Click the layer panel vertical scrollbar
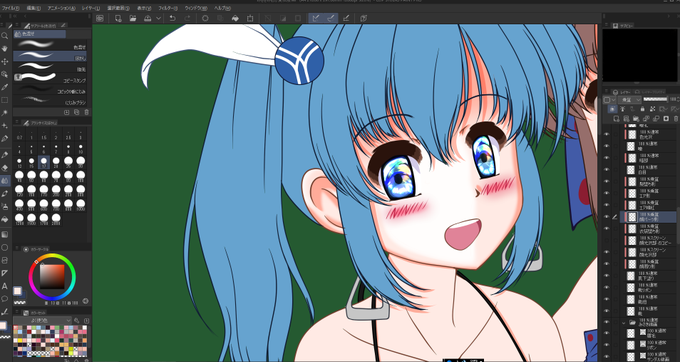This screenshot has width=680, height=362. point(678,225)
